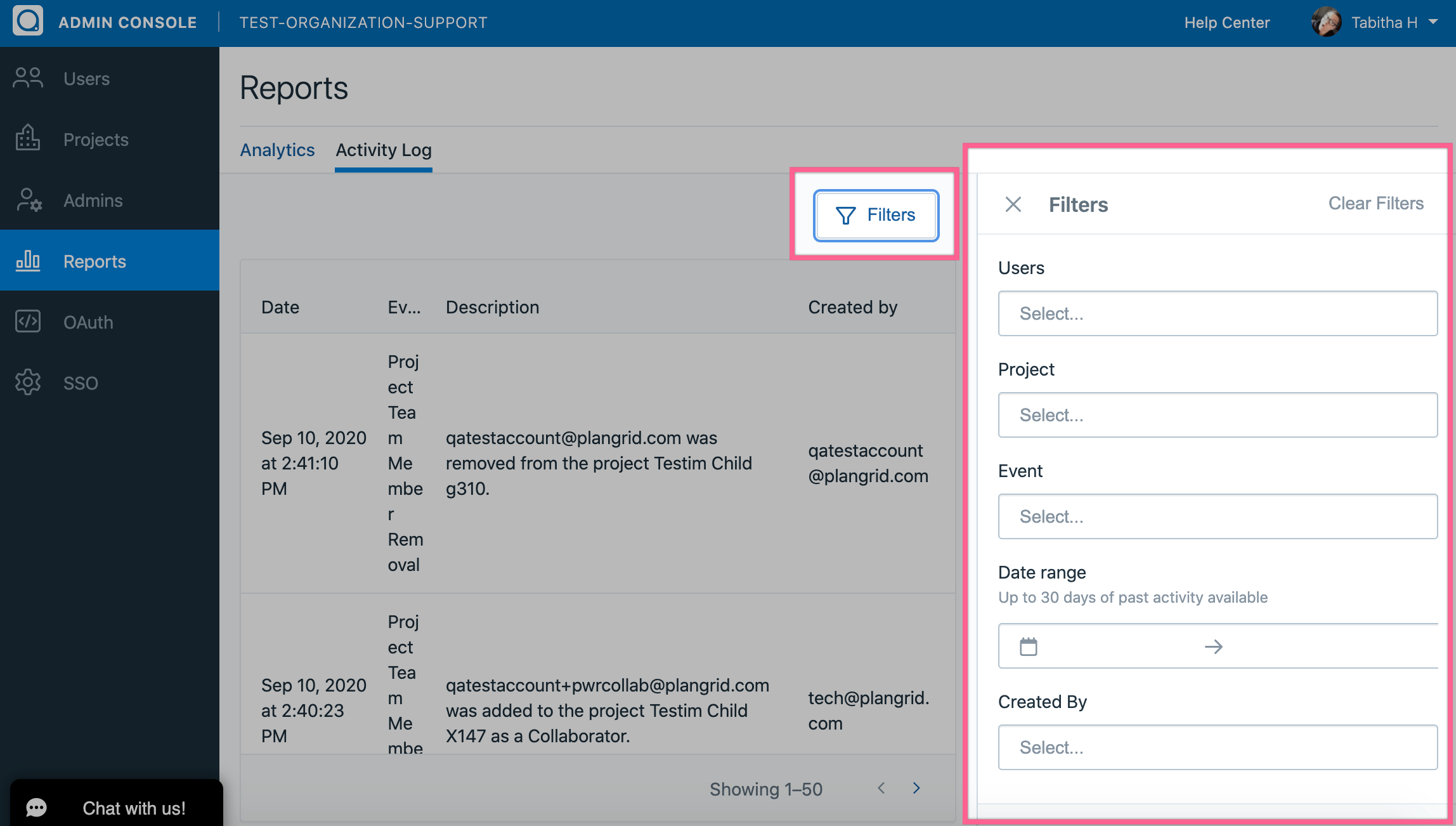Open the Users filter select box
This screenshot has height=826, width=1456.
(1217, 313)
